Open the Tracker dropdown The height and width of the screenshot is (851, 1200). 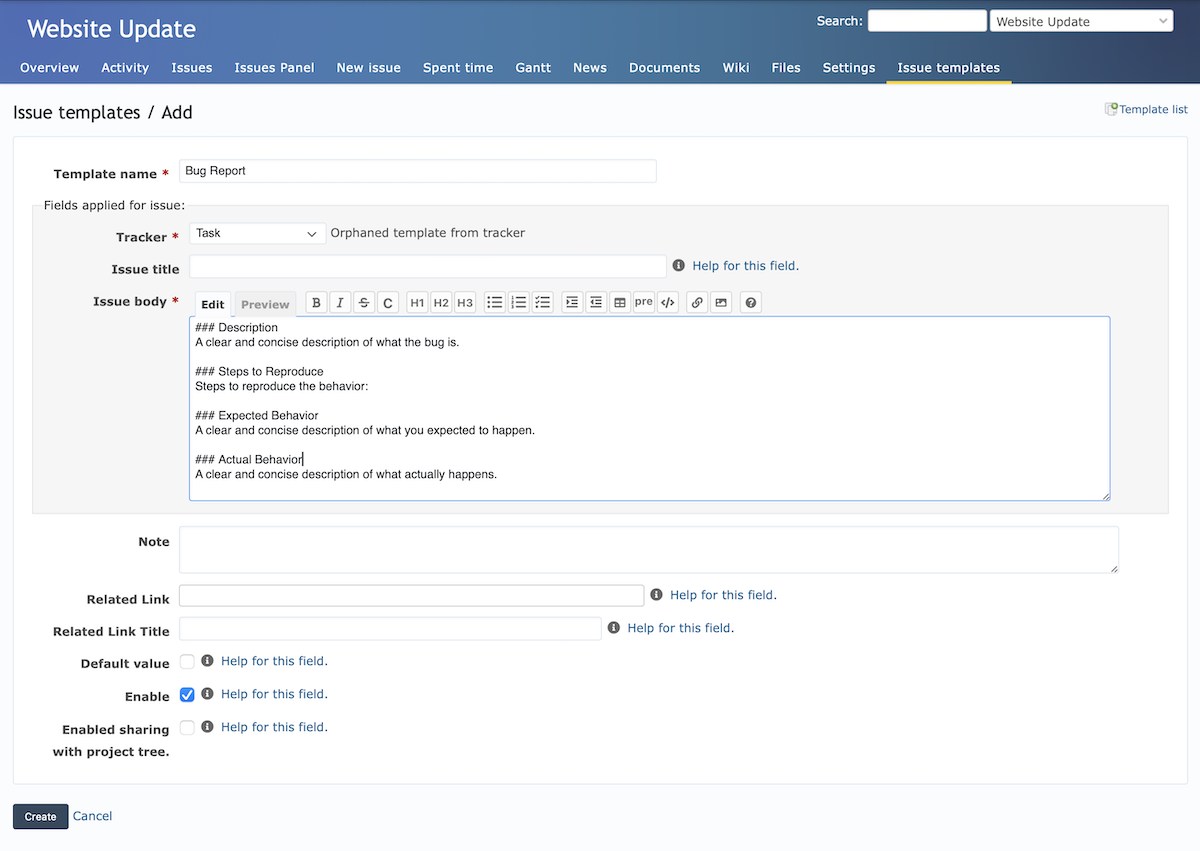[256, 233]
